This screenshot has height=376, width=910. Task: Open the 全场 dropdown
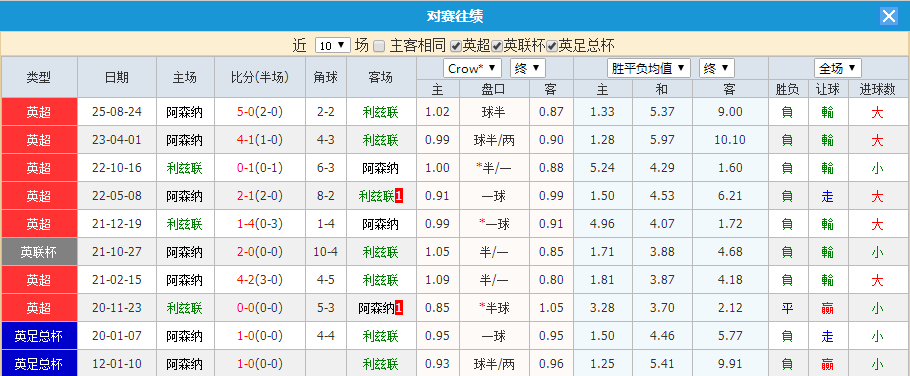[x=837, y=68]
